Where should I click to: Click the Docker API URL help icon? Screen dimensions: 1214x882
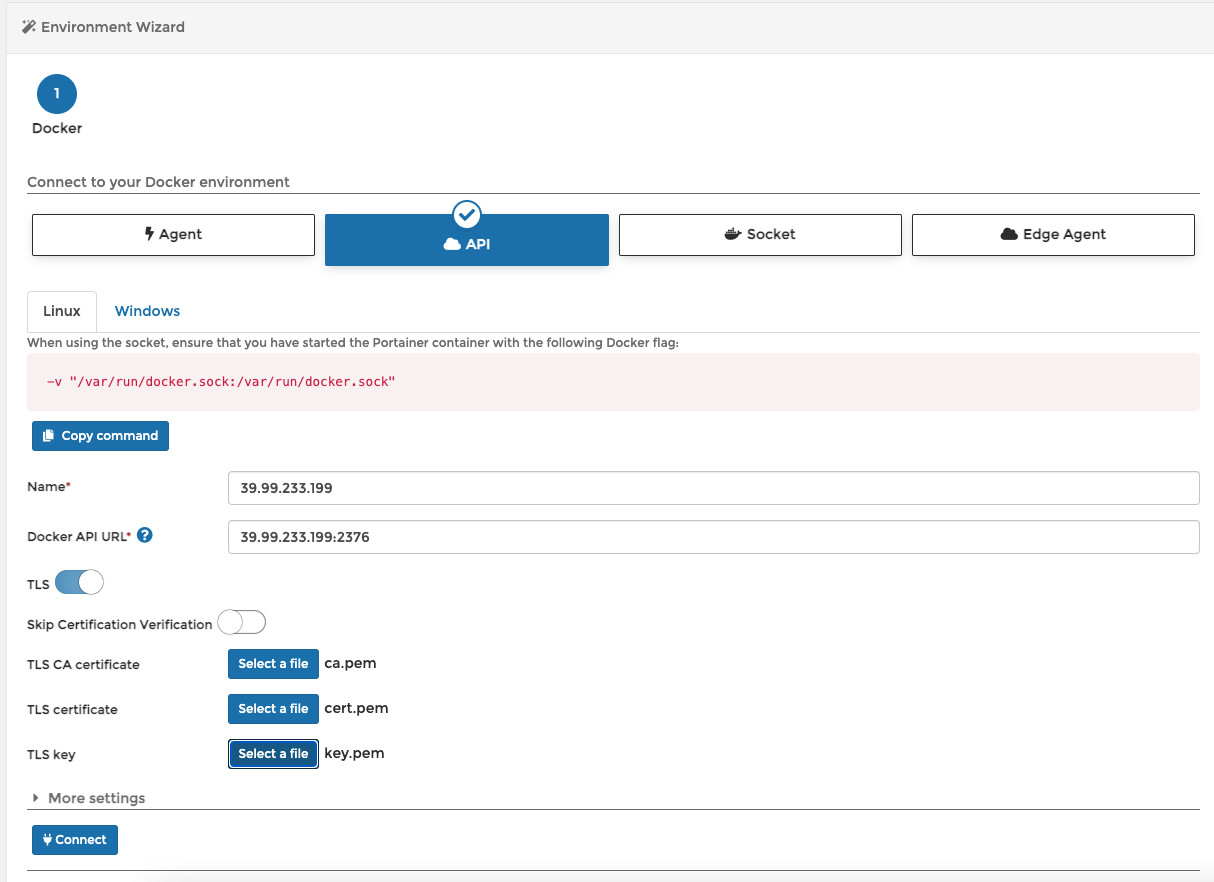[145, 535]
